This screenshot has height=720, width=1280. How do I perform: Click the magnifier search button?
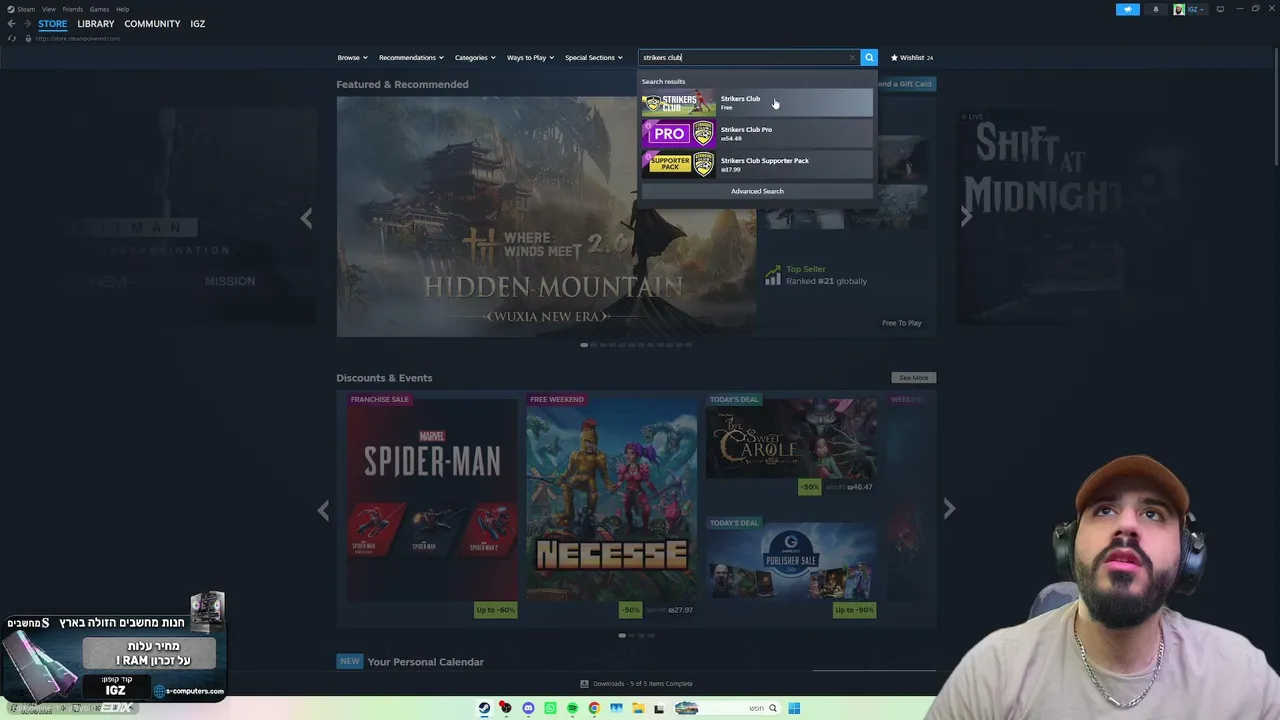(x=869, y=58)
